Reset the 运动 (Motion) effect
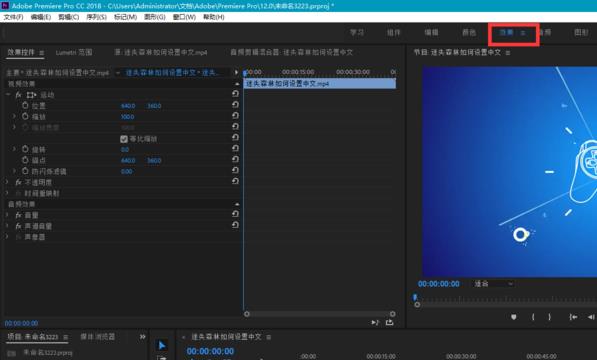 click(235, 94)
